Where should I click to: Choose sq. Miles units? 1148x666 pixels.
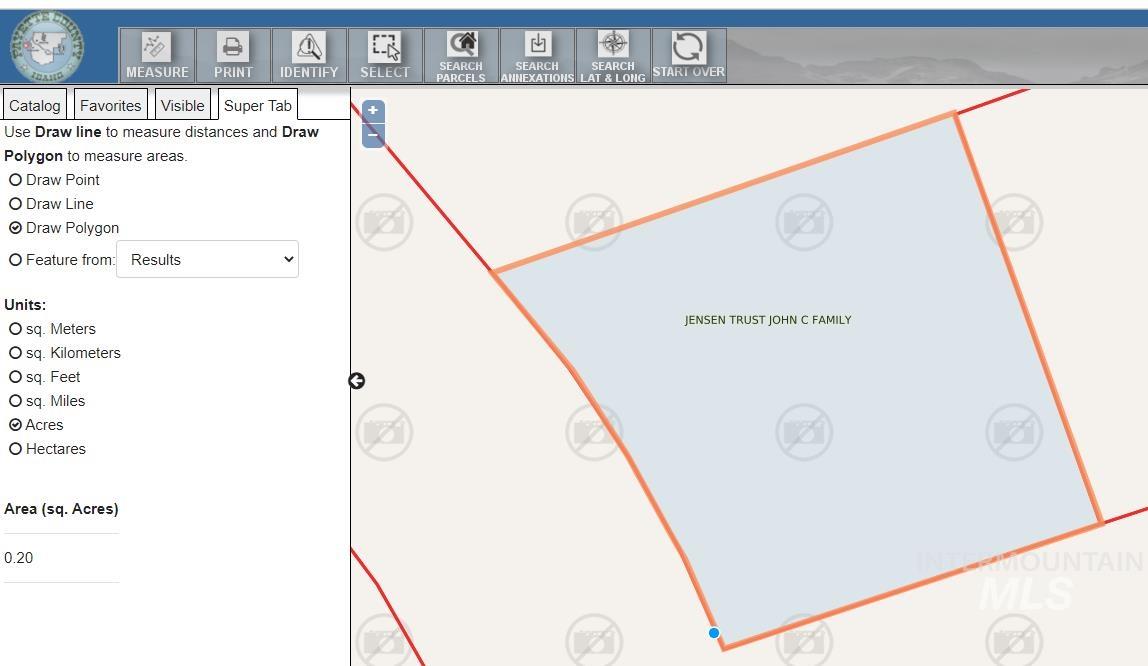[15, 400]
